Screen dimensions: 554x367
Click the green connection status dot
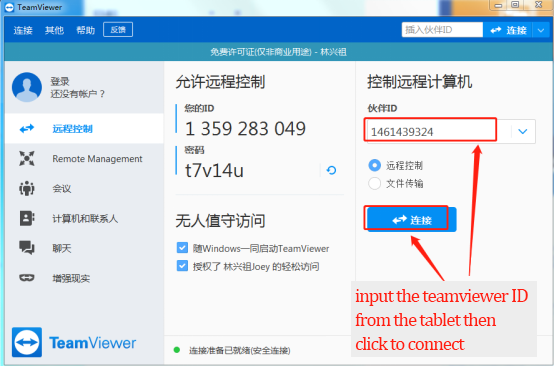pos(177,350)
